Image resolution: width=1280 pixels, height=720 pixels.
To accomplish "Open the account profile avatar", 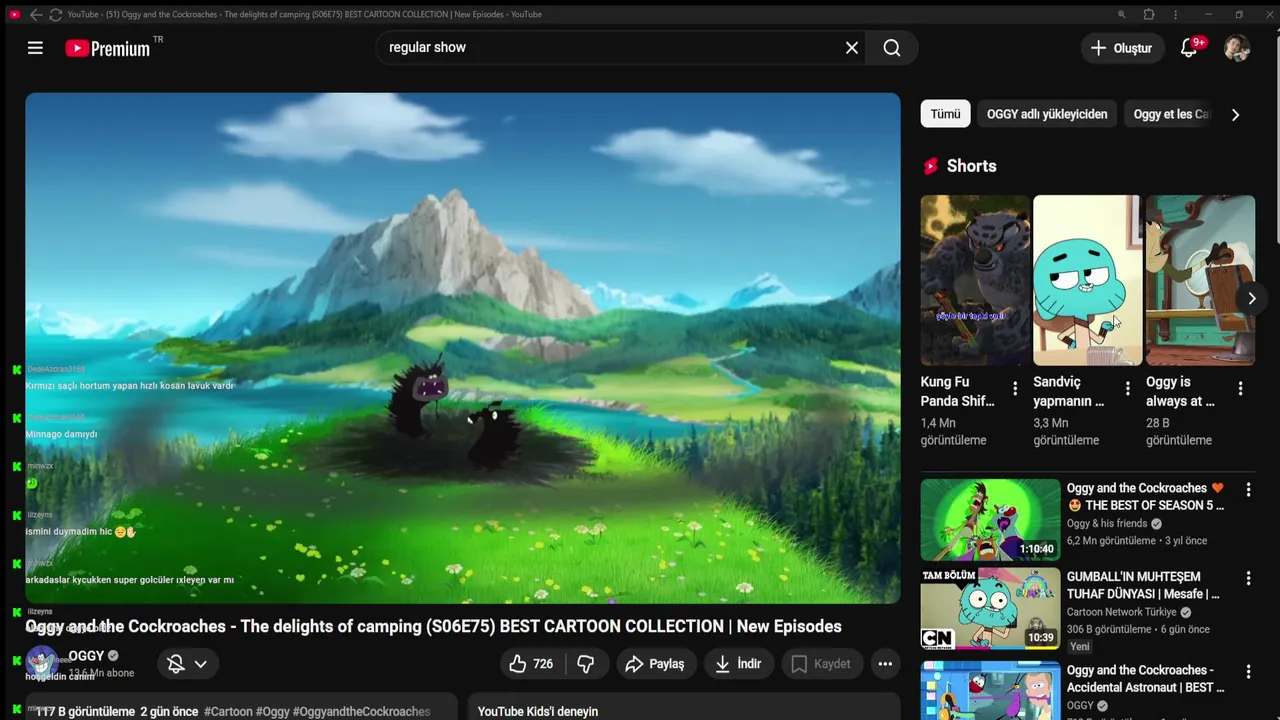I will pyautogui.click(x=1237, y=48).
